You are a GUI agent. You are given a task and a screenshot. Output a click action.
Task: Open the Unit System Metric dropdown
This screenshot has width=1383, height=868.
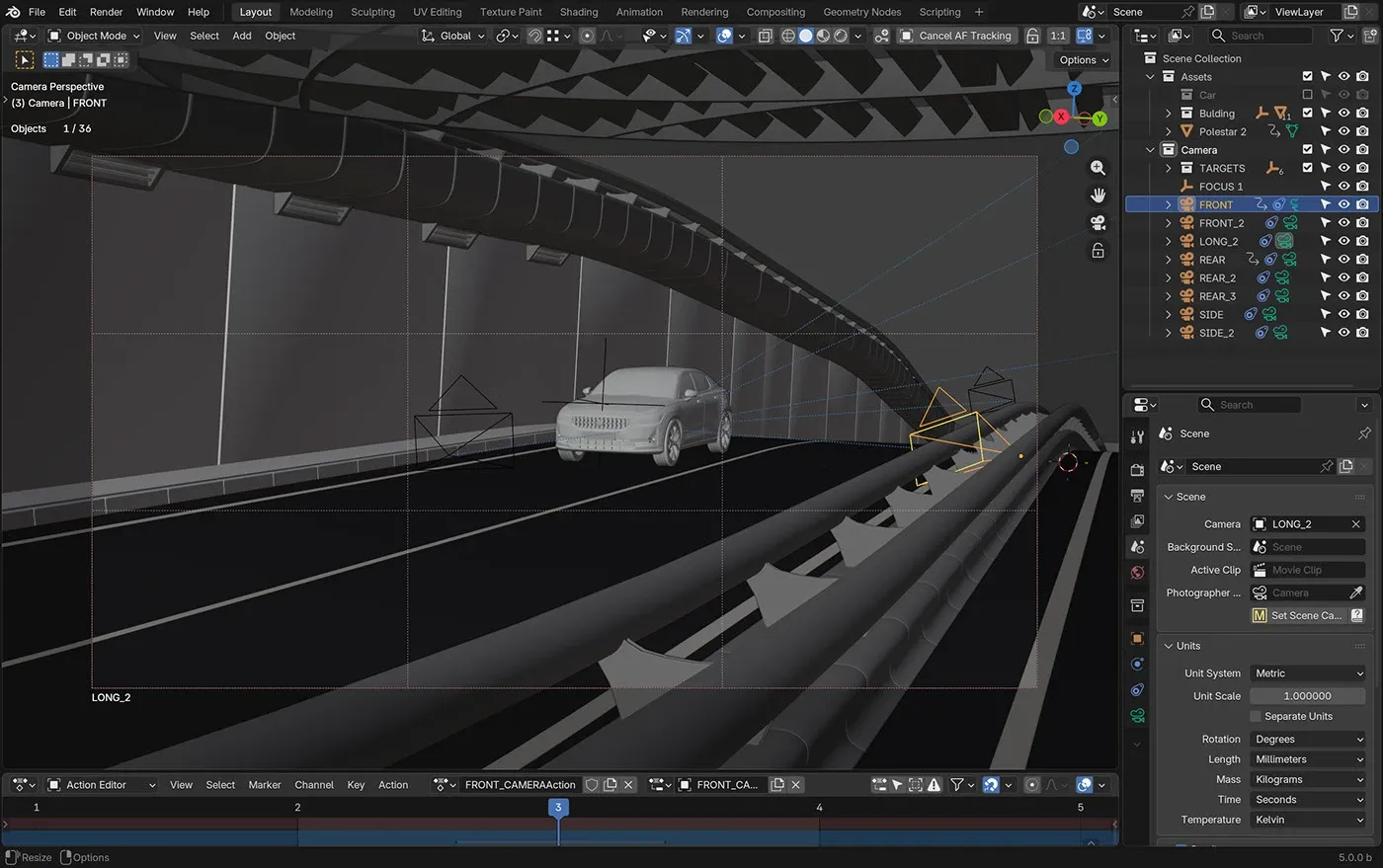pos(1308,673)
